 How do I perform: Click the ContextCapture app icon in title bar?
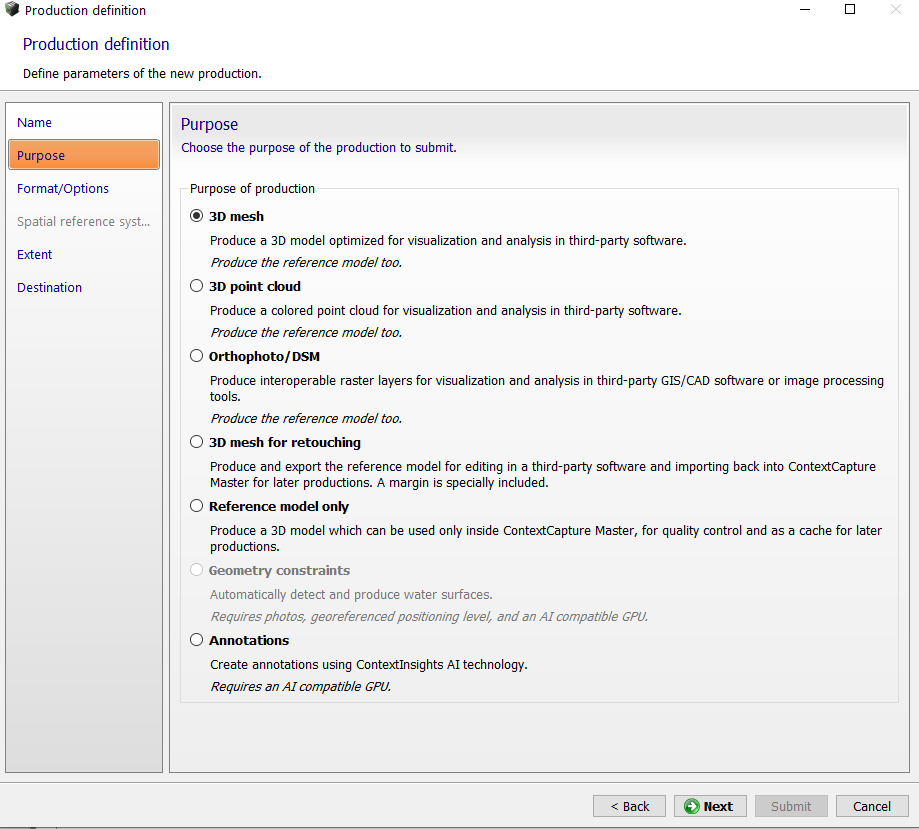tap(12, 10)
